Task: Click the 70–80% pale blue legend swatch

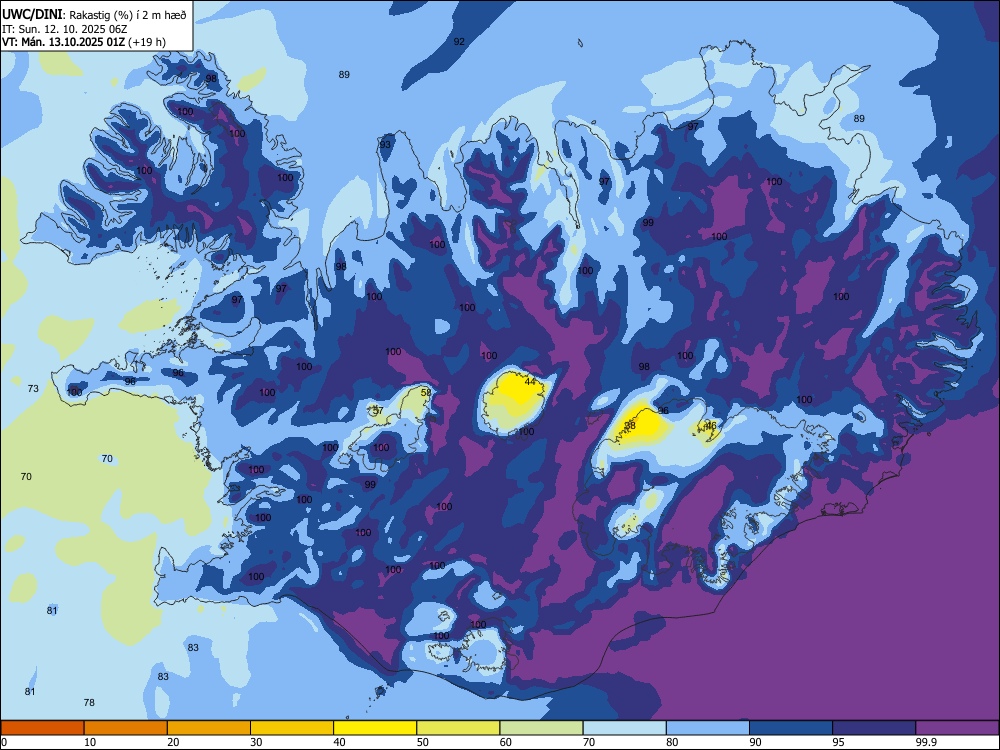Action: coord(624,728)
